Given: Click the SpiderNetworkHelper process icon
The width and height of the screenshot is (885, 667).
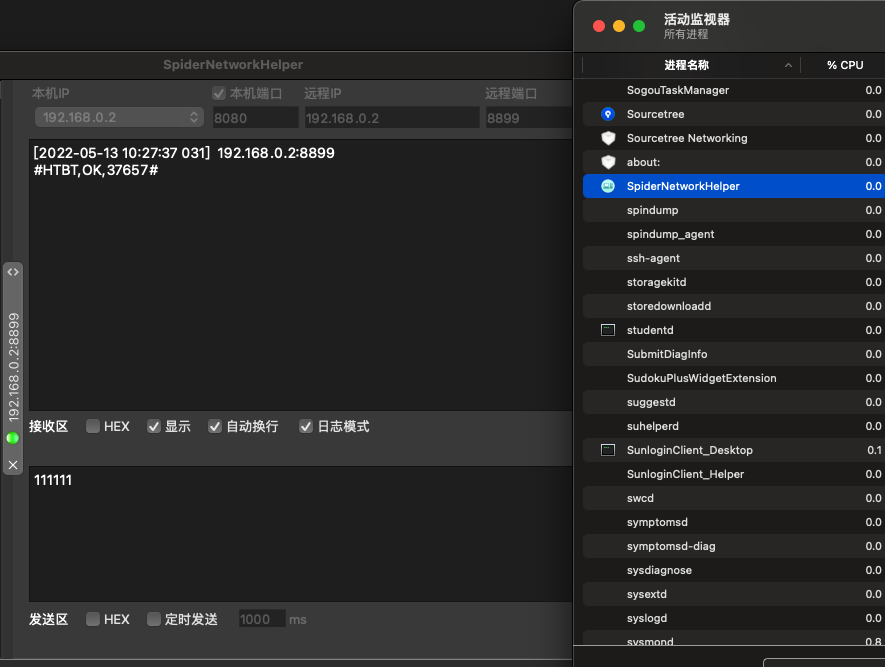Looking at the screenshot, I should click(x=608, y=186).
